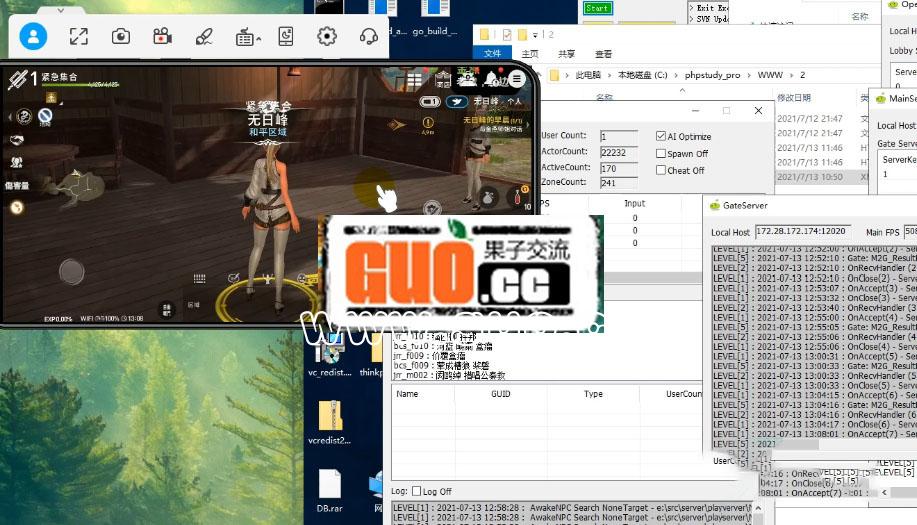Screen dimensions: 917x525
Task: Expand the quest tracker arrow
Action: (x=528, y=125)
